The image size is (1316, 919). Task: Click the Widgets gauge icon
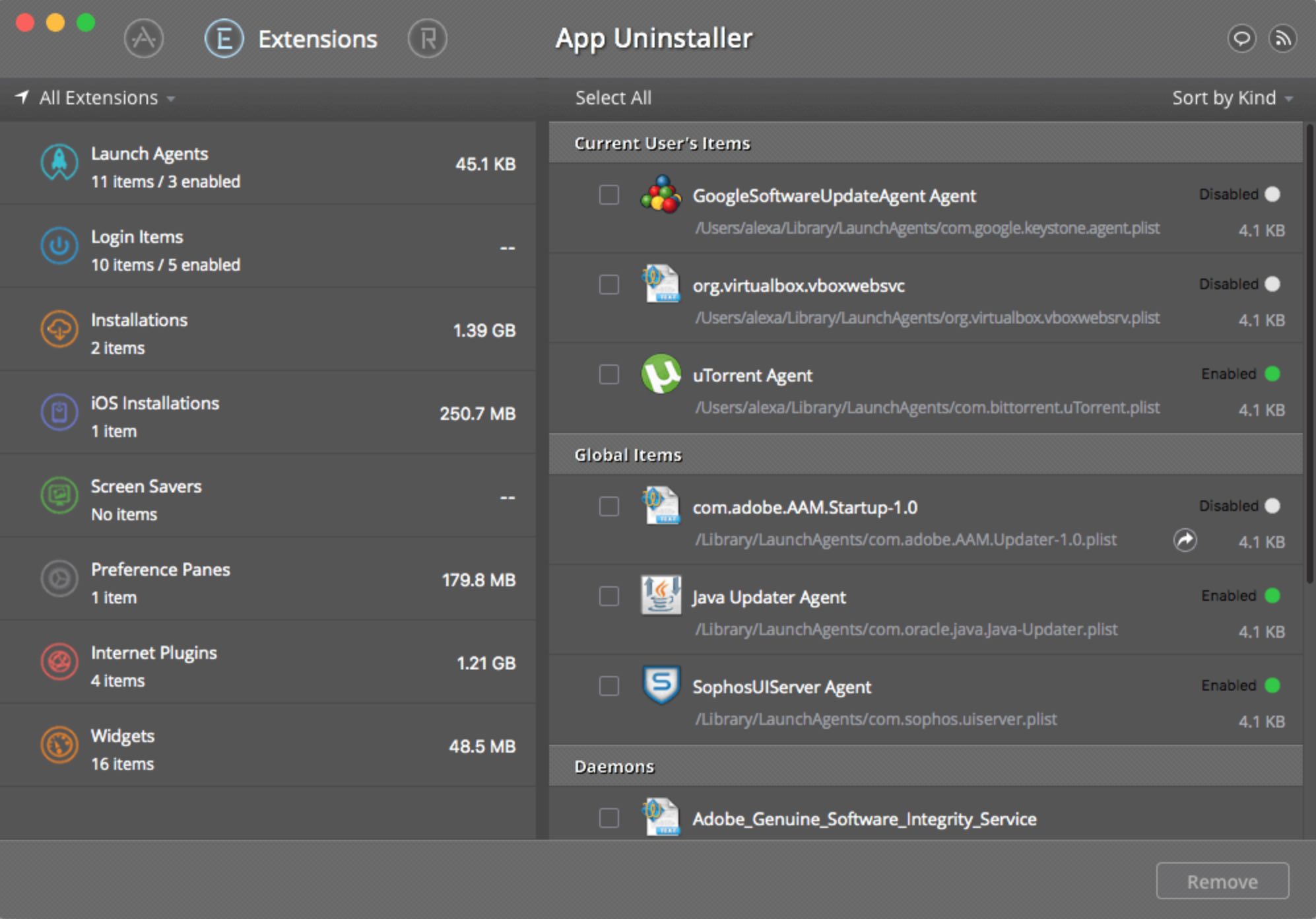(x=59, y=745)
